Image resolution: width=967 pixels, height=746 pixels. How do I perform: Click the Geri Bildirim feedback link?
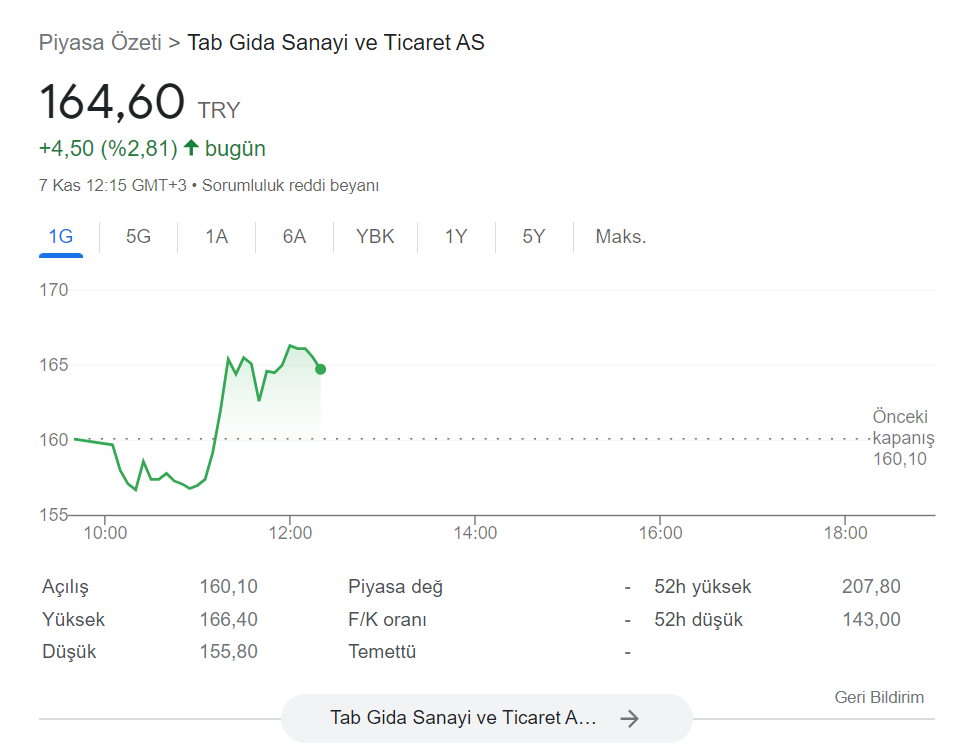(879, 697)
